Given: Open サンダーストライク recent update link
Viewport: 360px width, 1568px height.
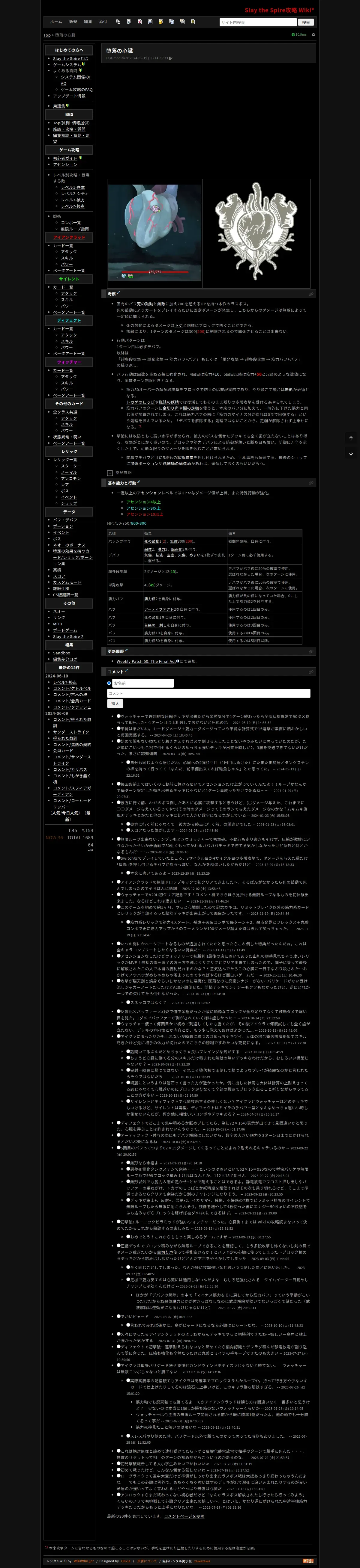Looking at the screenshot, I should pyautogui.click(x=71, y=732).
